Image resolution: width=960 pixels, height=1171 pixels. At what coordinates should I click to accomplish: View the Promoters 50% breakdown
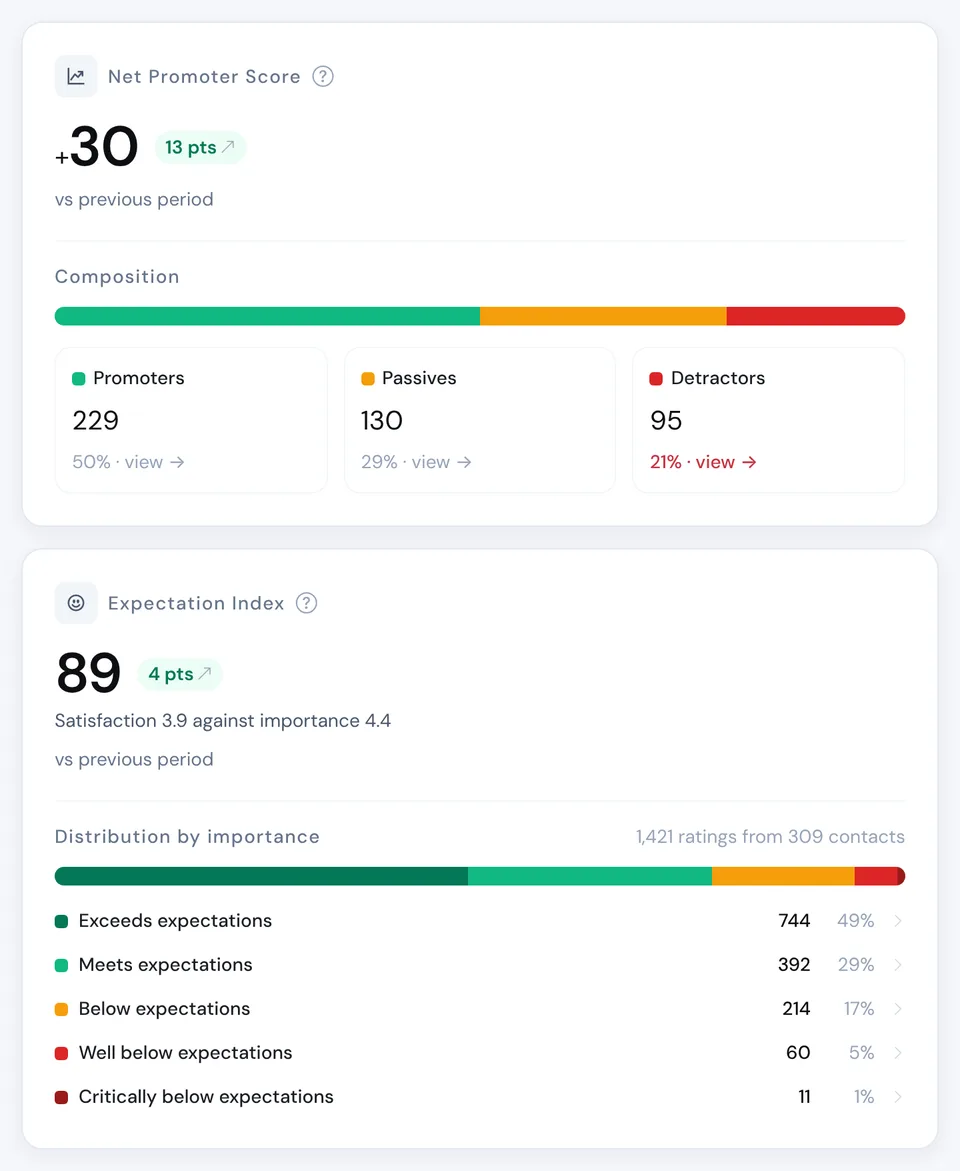click(x=128, y=462)
